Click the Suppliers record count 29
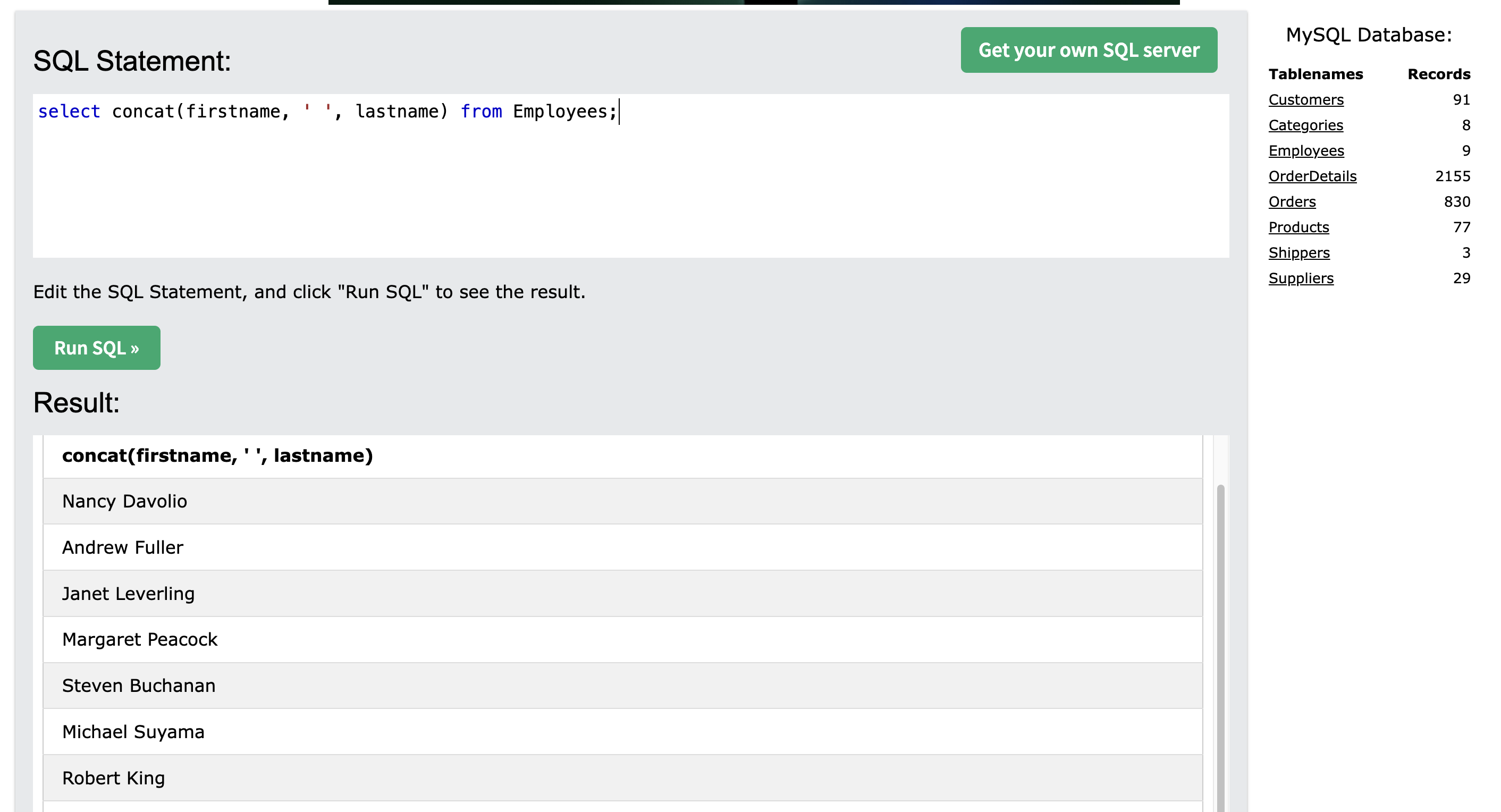Image resolution: width=1501 pixels, height=812 pixels. point(1461,278)
